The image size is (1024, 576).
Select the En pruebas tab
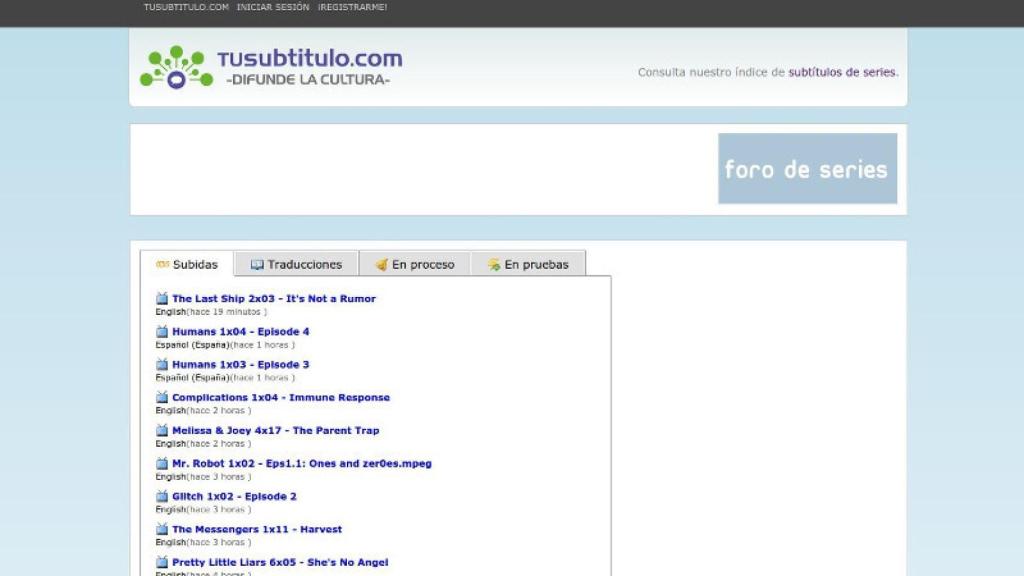tap(527, 264)
